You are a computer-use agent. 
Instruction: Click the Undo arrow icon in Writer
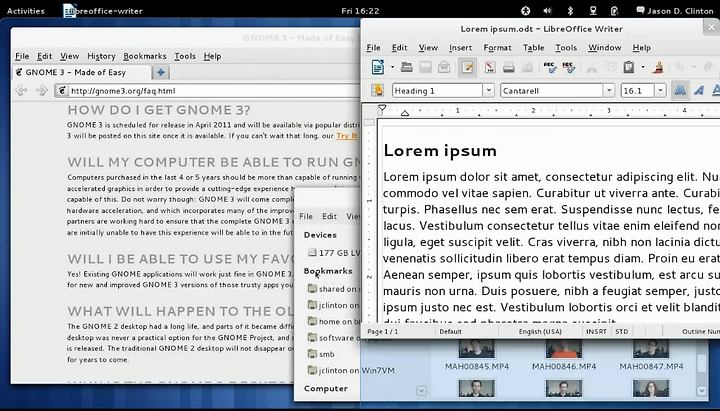(680, 68)
